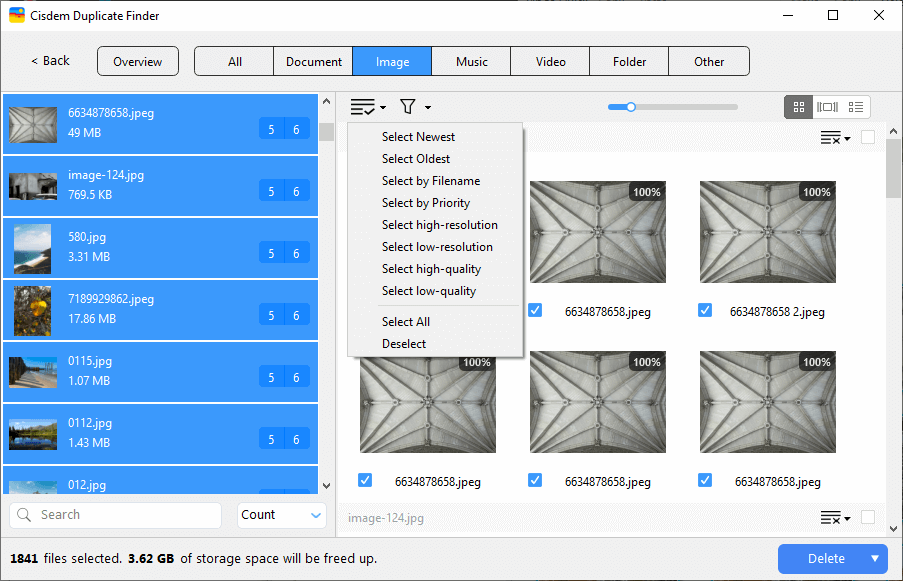This screenshot has width=903, height=581.
Task: Go back using the Back link
Action: (48, 60)
